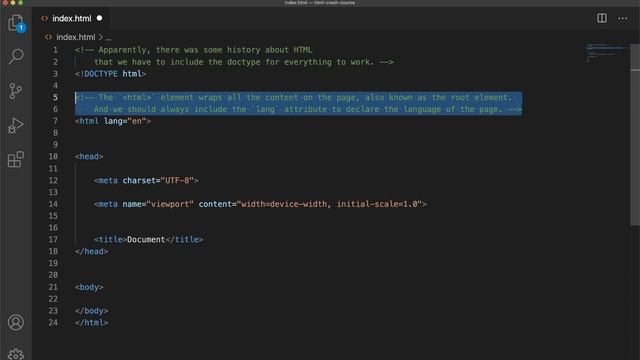Click the <html lang="en"> tag

point(113,121)
